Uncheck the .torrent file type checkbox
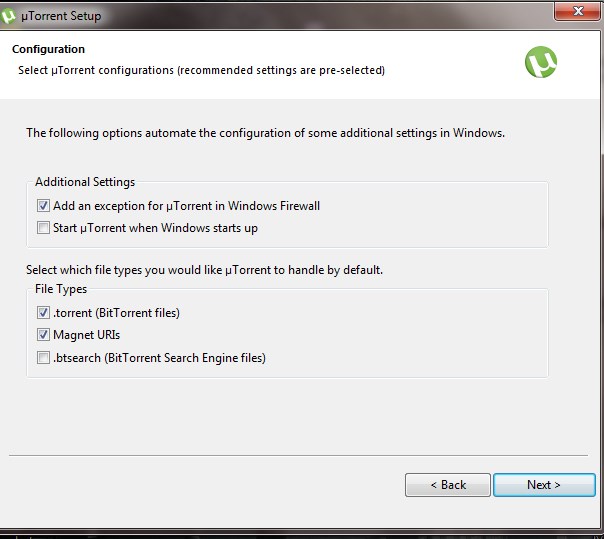 pos(43,313)
